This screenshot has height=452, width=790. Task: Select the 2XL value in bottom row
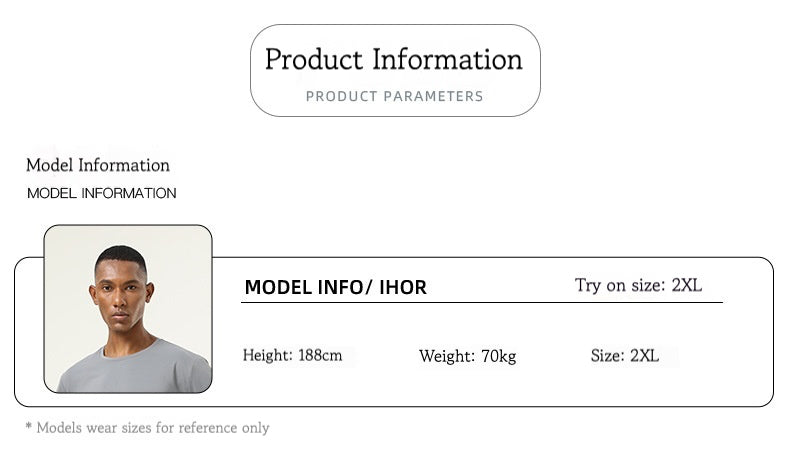click(644, 356)
